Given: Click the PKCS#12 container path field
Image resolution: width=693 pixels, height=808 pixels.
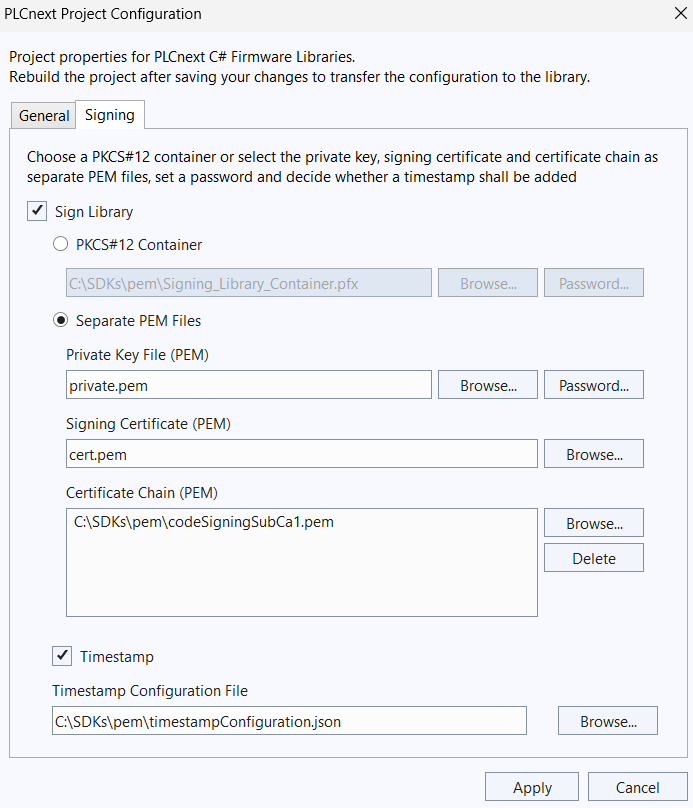Looking at the screenshot, I should pos(249,282).
